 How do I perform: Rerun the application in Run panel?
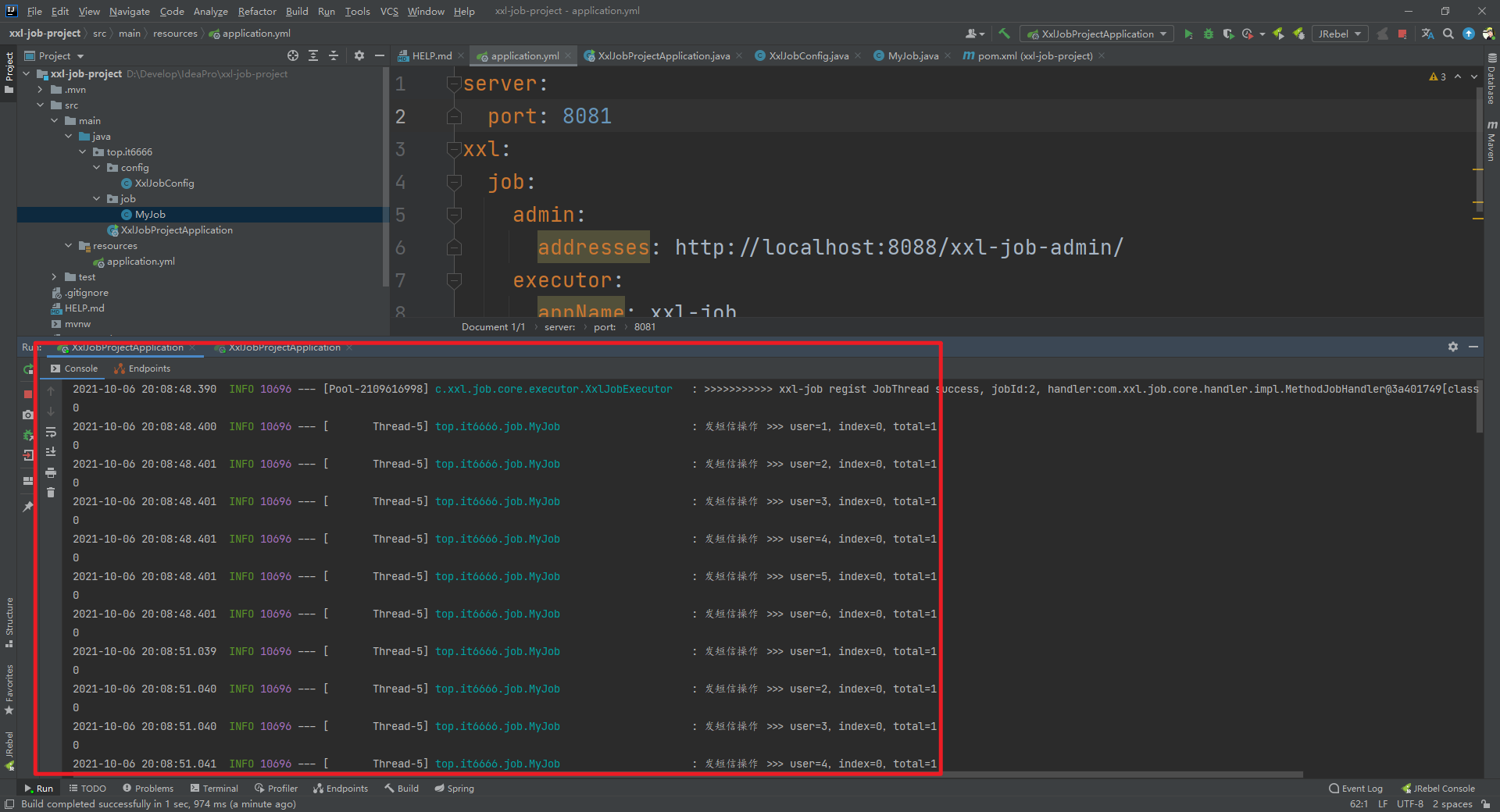pyautogui.click(x=28, y=369)
